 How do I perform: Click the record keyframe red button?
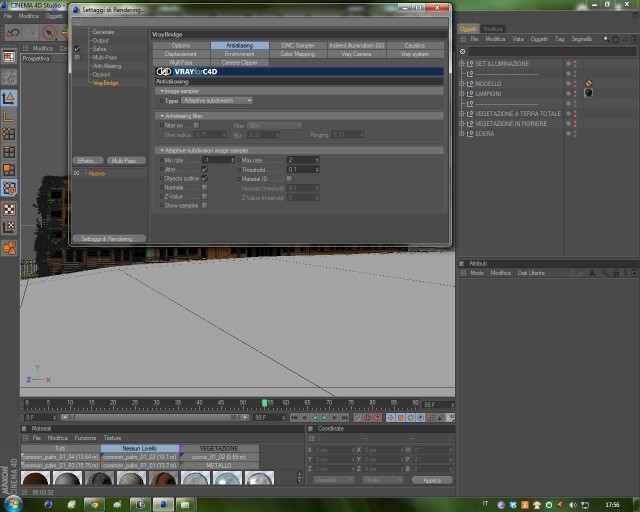(x=367, y=418)
